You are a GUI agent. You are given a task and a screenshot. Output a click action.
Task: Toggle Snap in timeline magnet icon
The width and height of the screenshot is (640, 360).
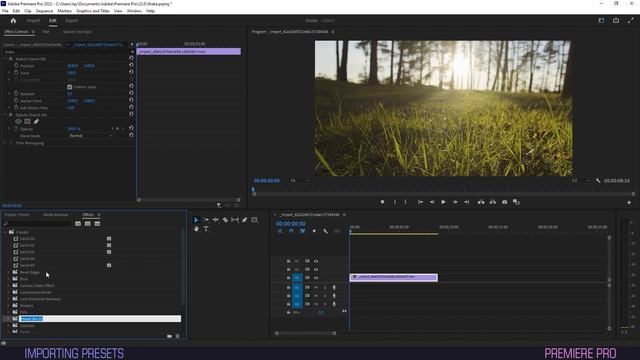point(291,231)
